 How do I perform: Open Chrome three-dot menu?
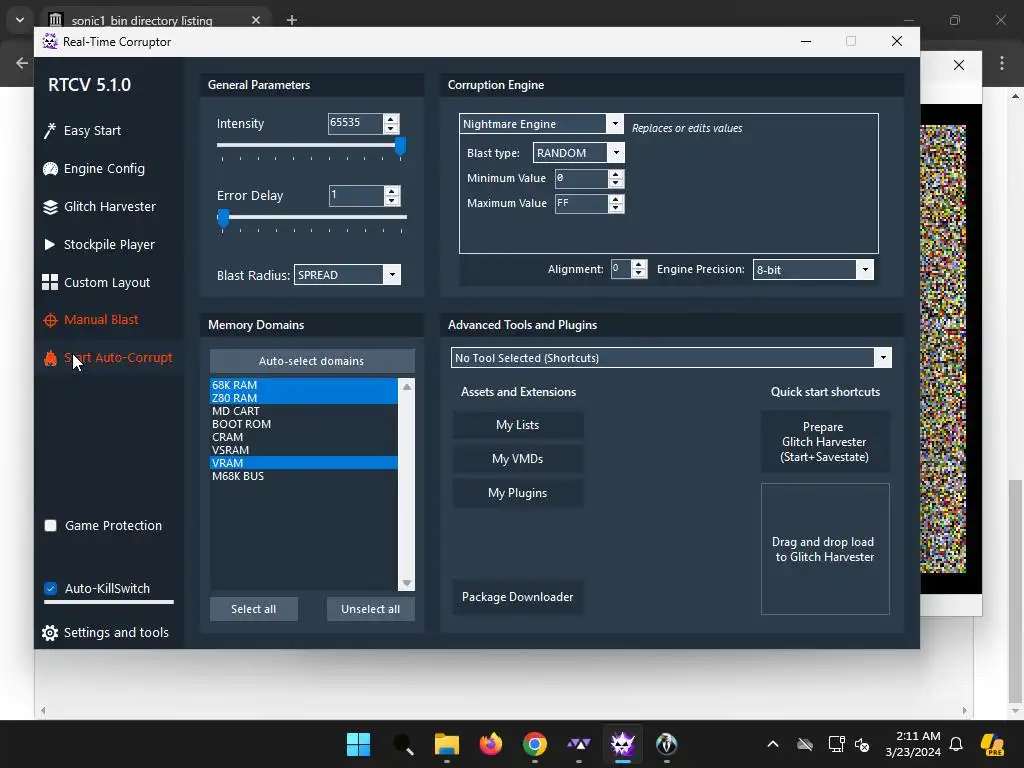[1002, 63]
